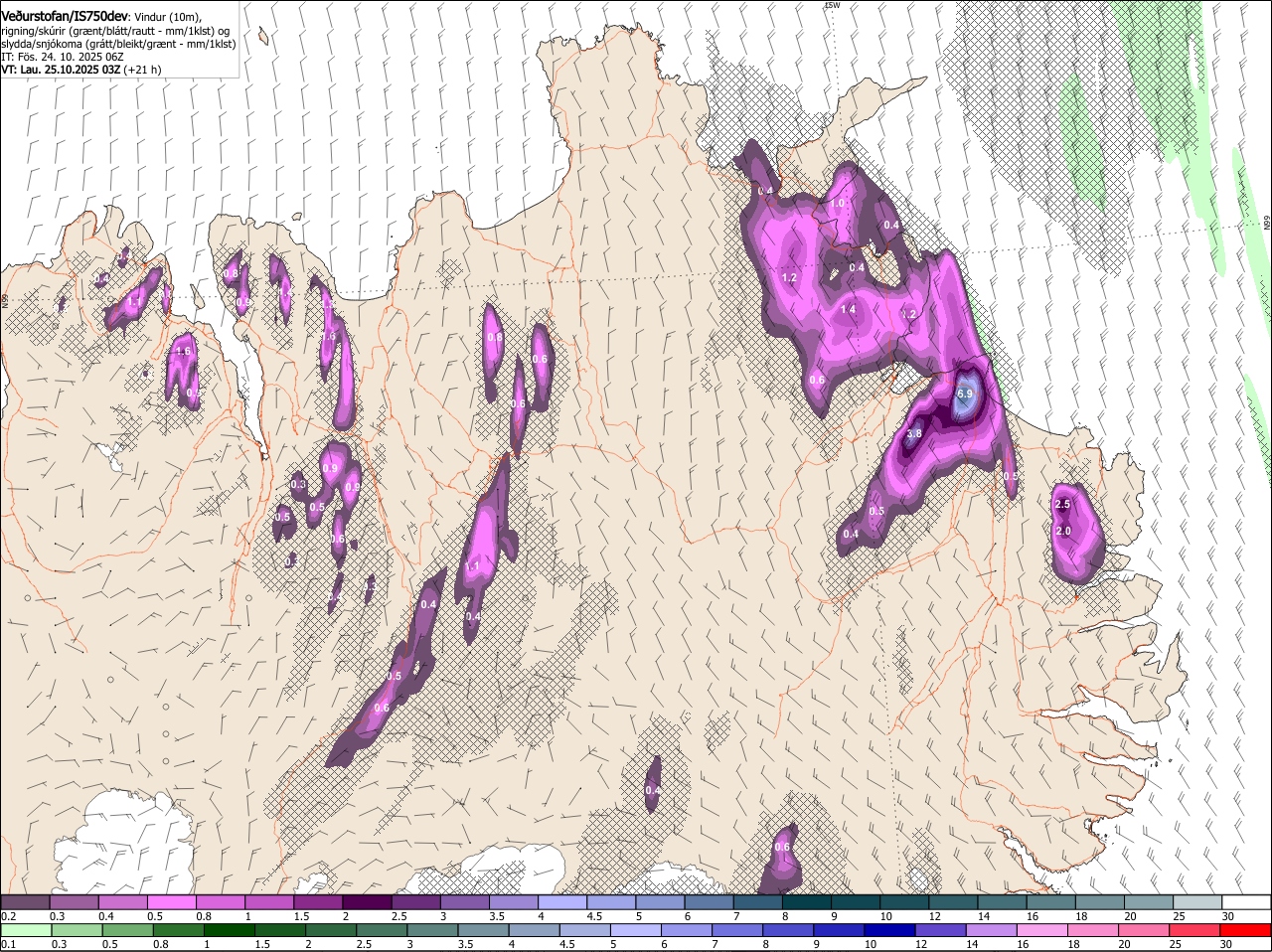
Task: Pick the dark teal 8 swatch in the snow legend
Action: 807,902
